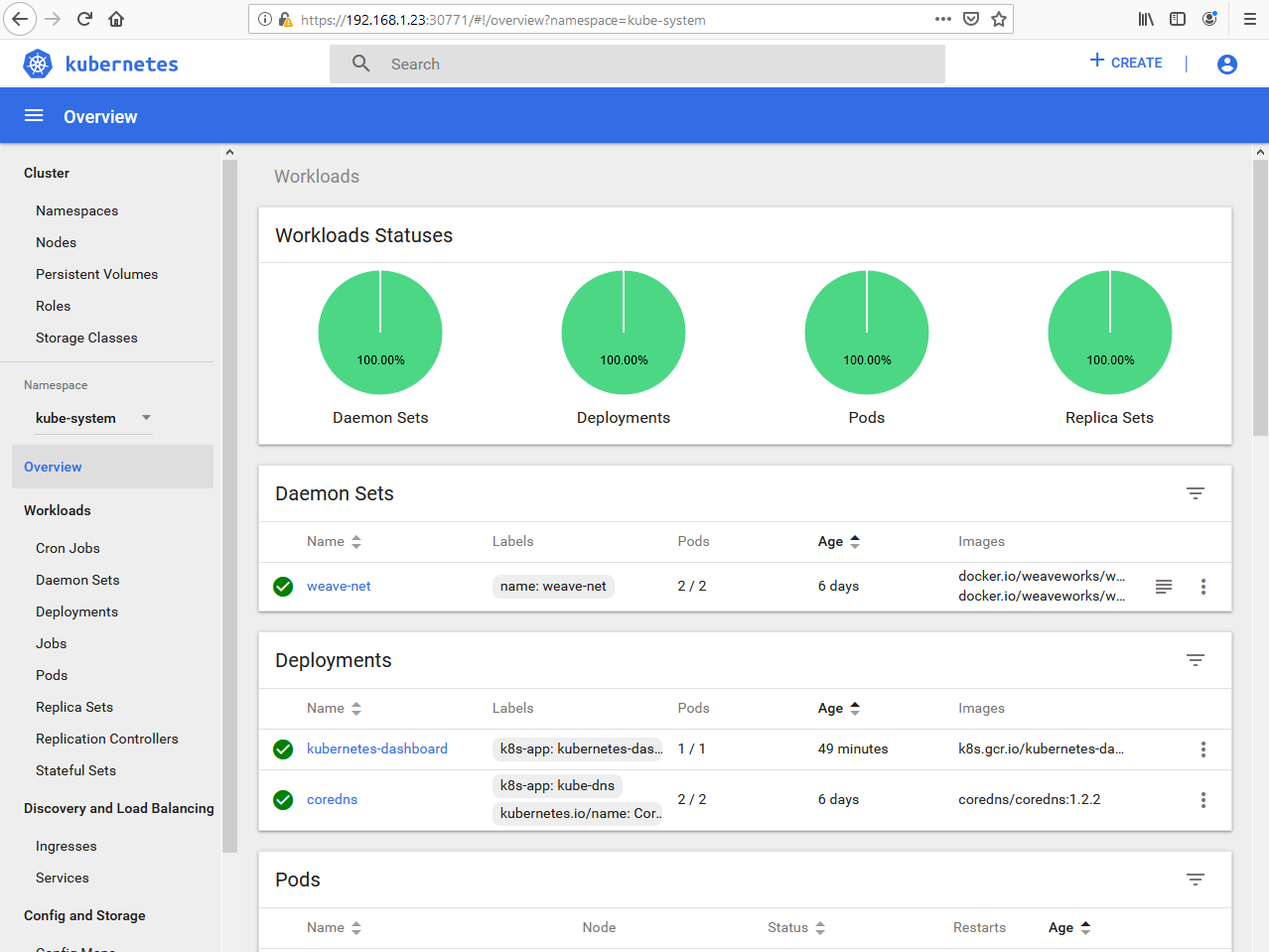The height and width of the screenshot is (952, 1269).
Task: Click into the Search field
Action: [637, 64]
